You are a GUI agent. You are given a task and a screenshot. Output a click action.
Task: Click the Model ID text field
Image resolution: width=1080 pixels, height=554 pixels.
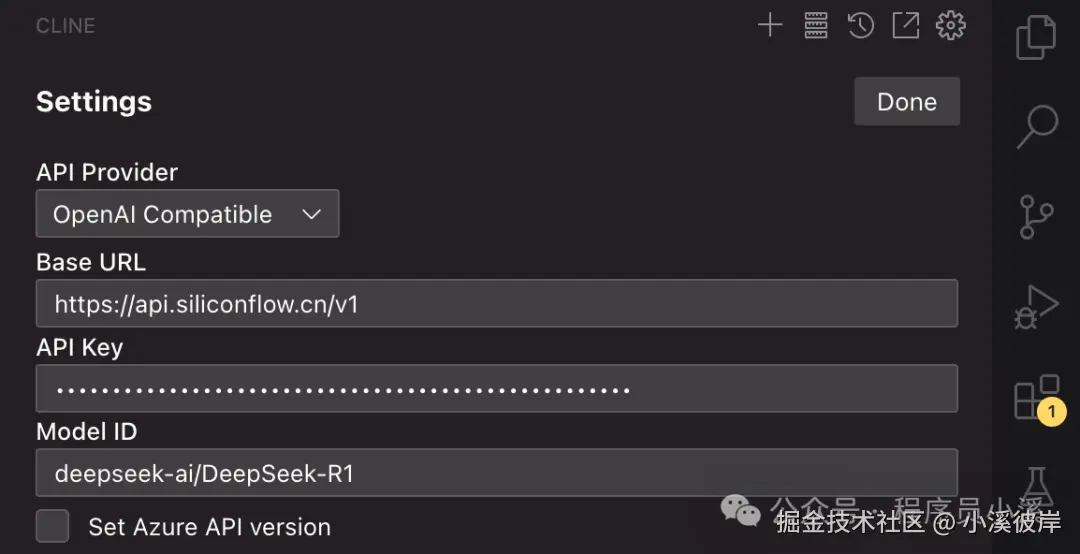coord(496,473)
